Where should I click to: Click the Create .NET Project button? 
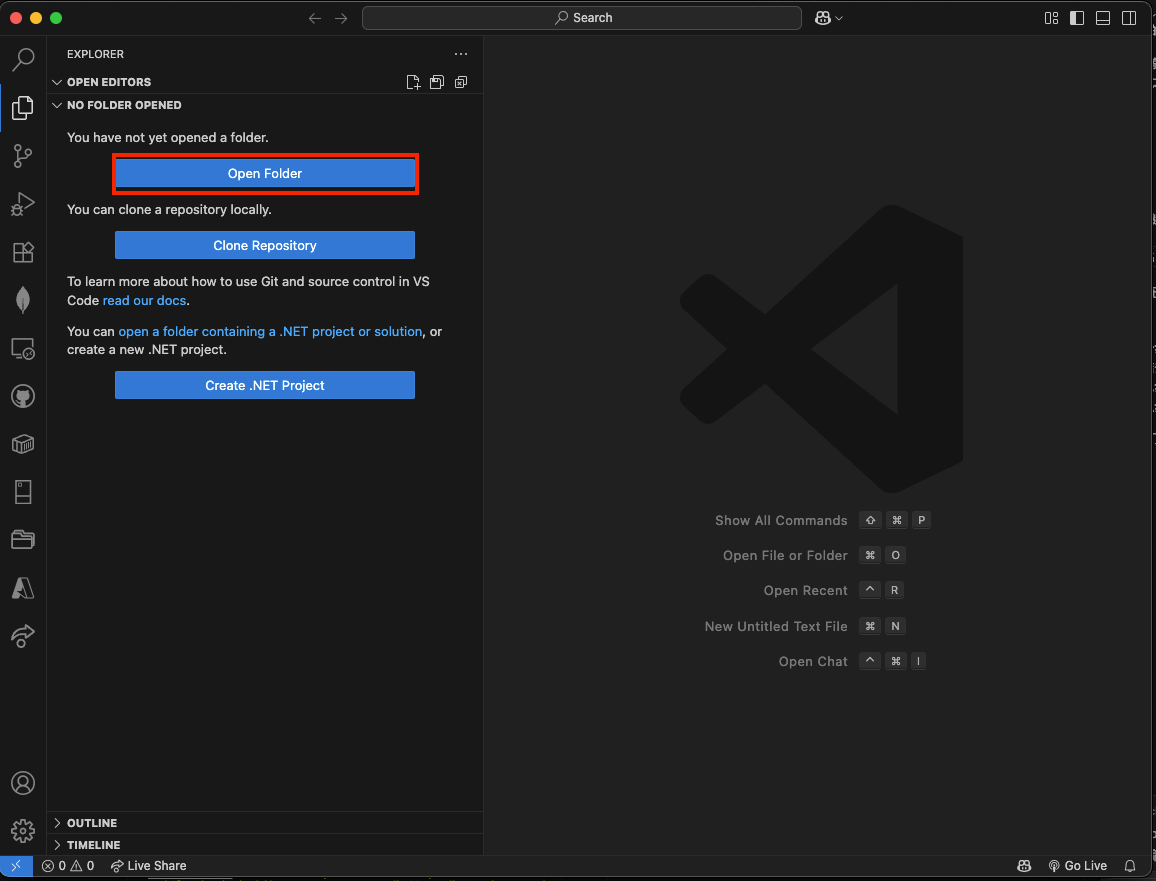[265, 385]
